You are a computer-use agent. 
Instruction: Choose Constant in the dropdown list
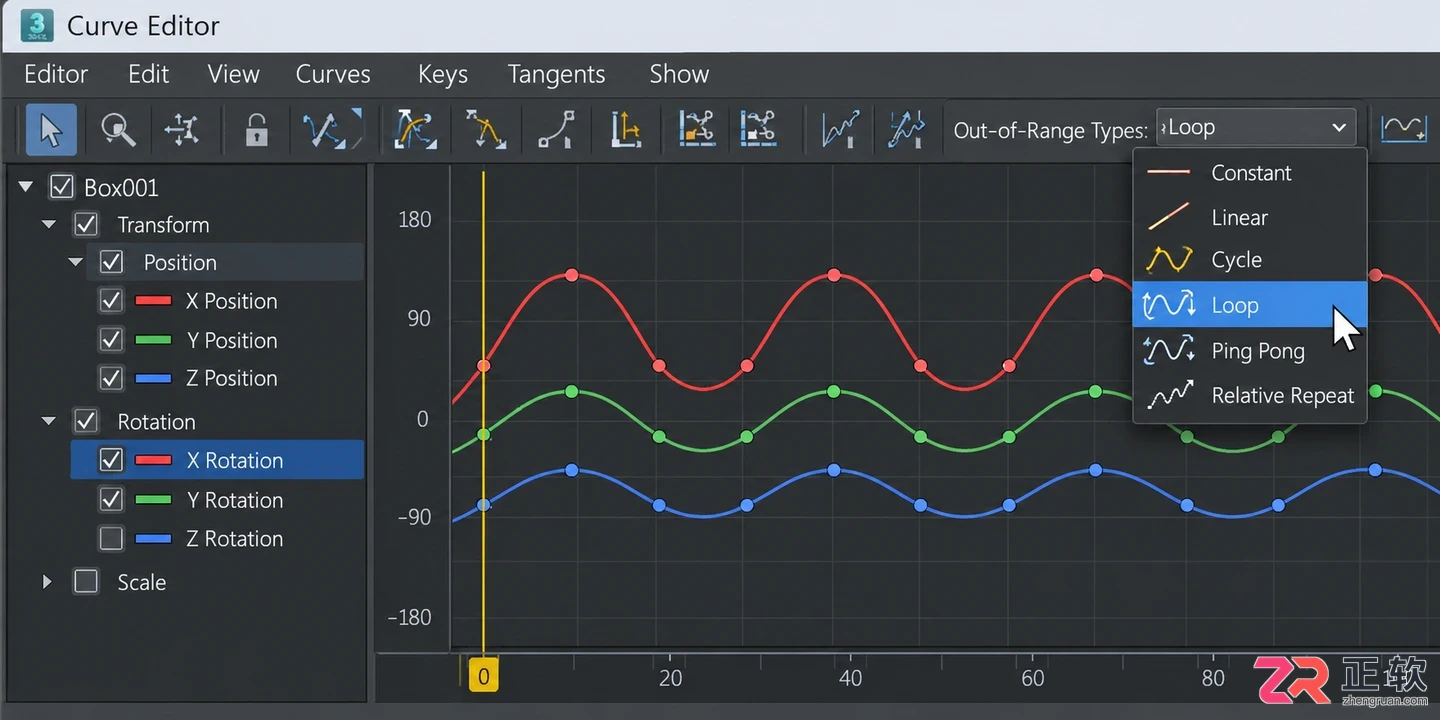[x=1249, y=173]
